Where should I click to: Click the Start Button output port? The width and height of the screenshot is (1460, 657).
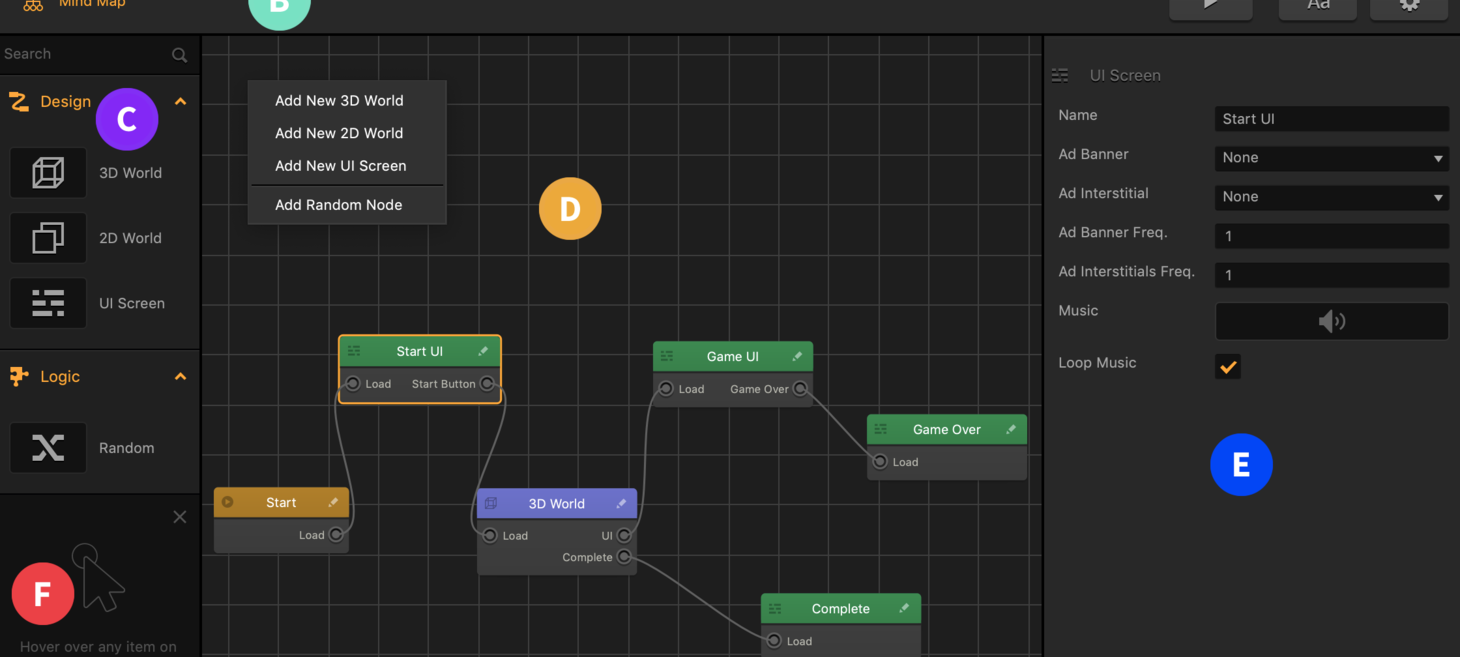(487, 384)
